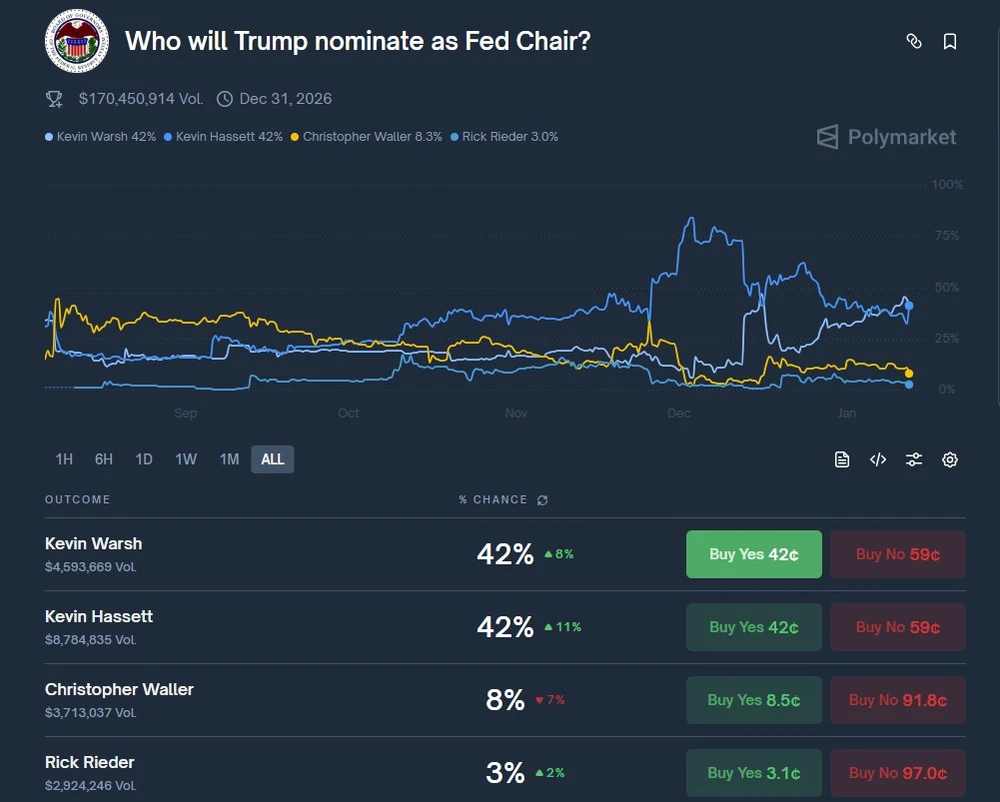Viewport: 1000px width, 802px height.
Task: Buy Yes for Kevin Warsh at 42¢
Action: click(753, 554)
